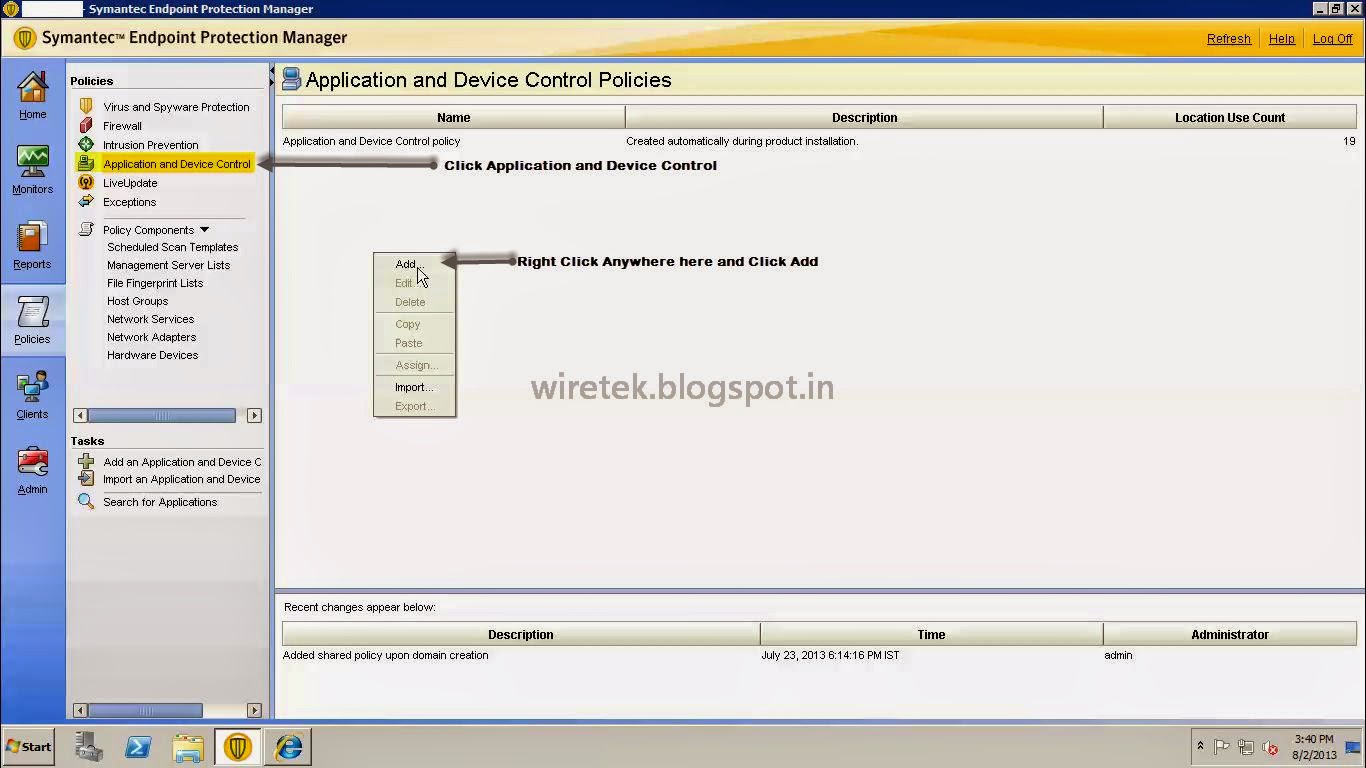Select Network Services component
This screenshot has width=1366, height=768.
150,319
